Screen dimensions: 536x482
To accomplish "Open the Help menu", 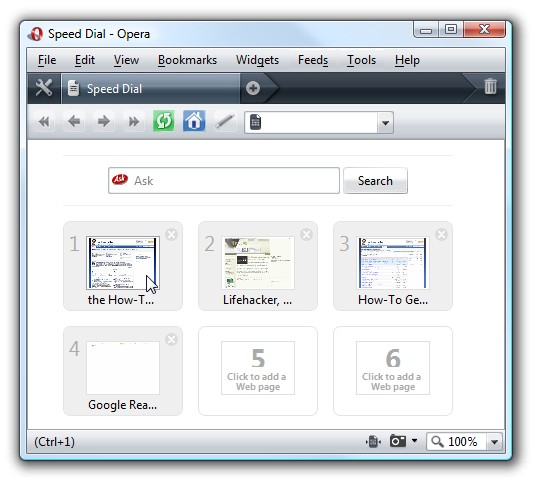I will click(x=407, y=60).
